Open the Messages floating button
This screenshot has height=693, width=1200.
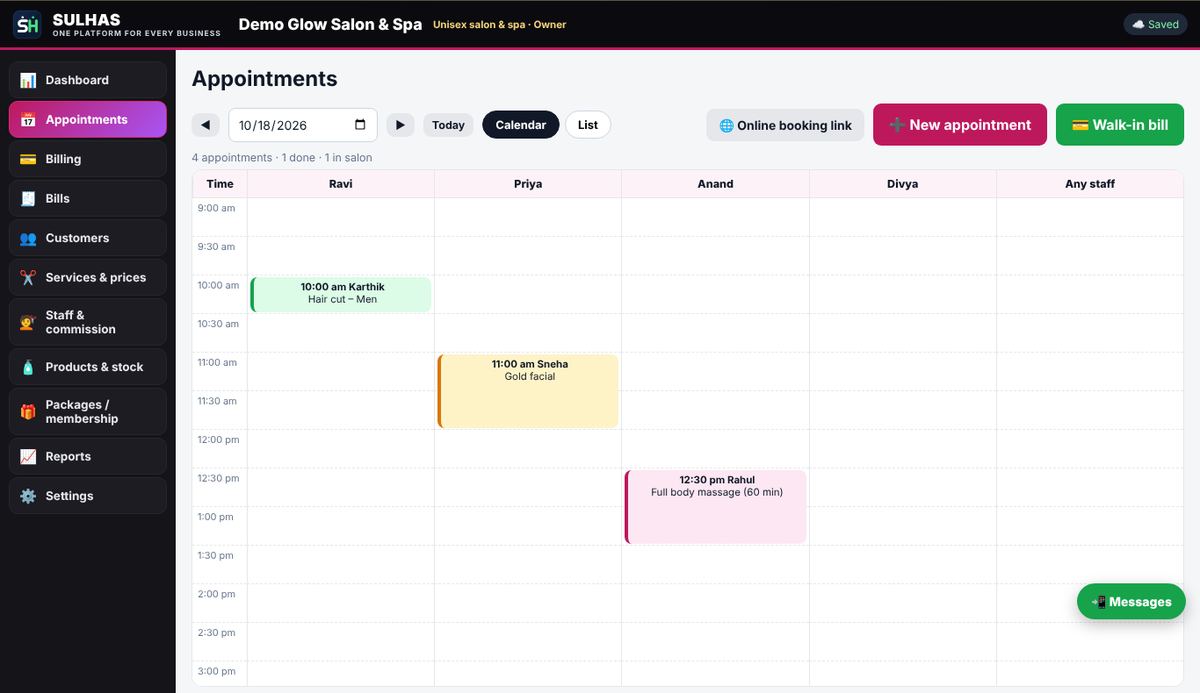(x=1131, y=602)
